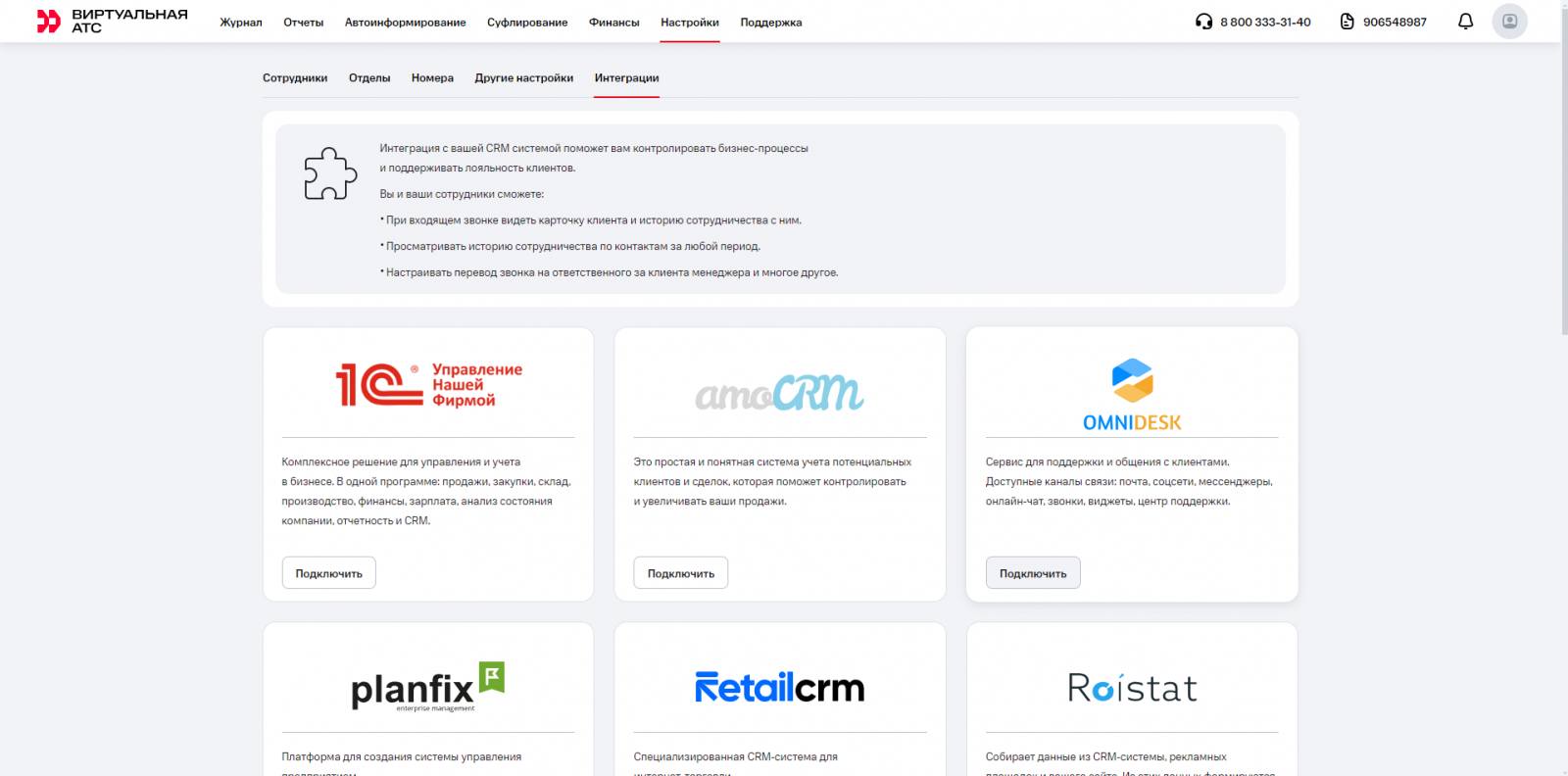Switch to the Сотрудники tab
The width and height of the screenshot is (1568, 776).
pyautogui.click(x=295, y=78)
